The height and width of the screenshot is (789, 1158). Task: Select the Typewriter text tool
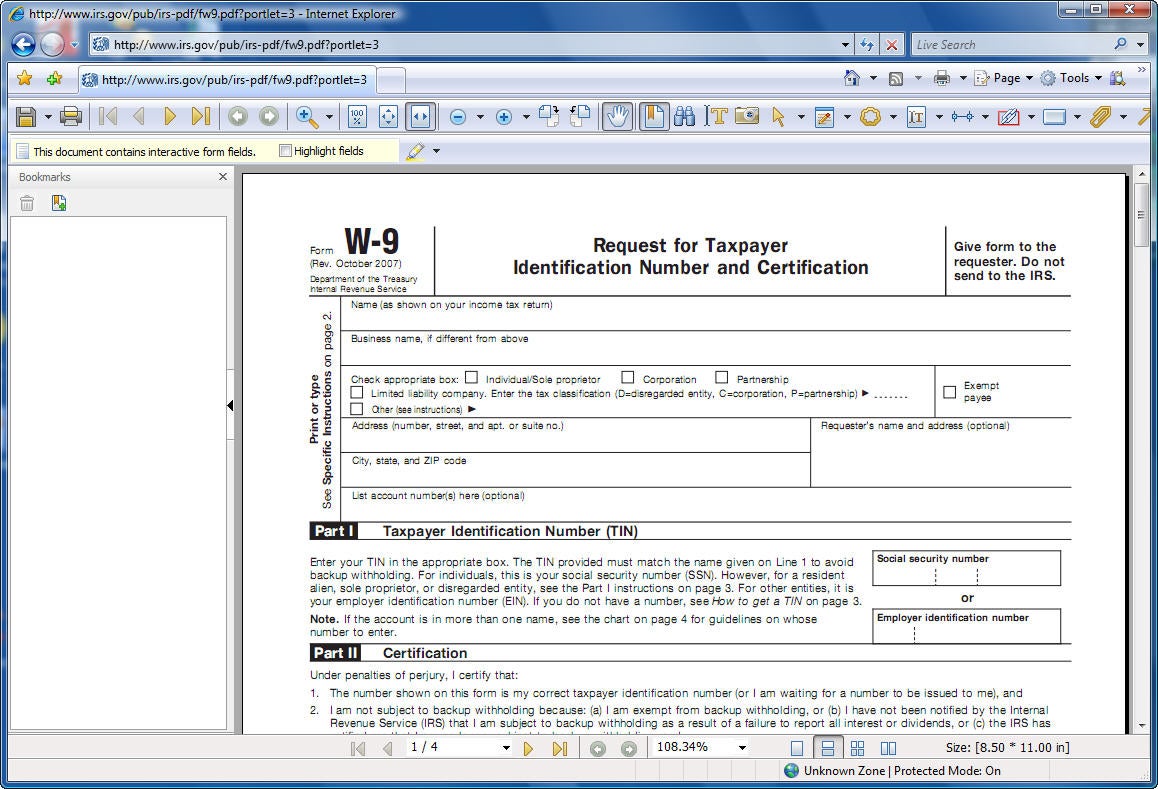click(917, 117)
